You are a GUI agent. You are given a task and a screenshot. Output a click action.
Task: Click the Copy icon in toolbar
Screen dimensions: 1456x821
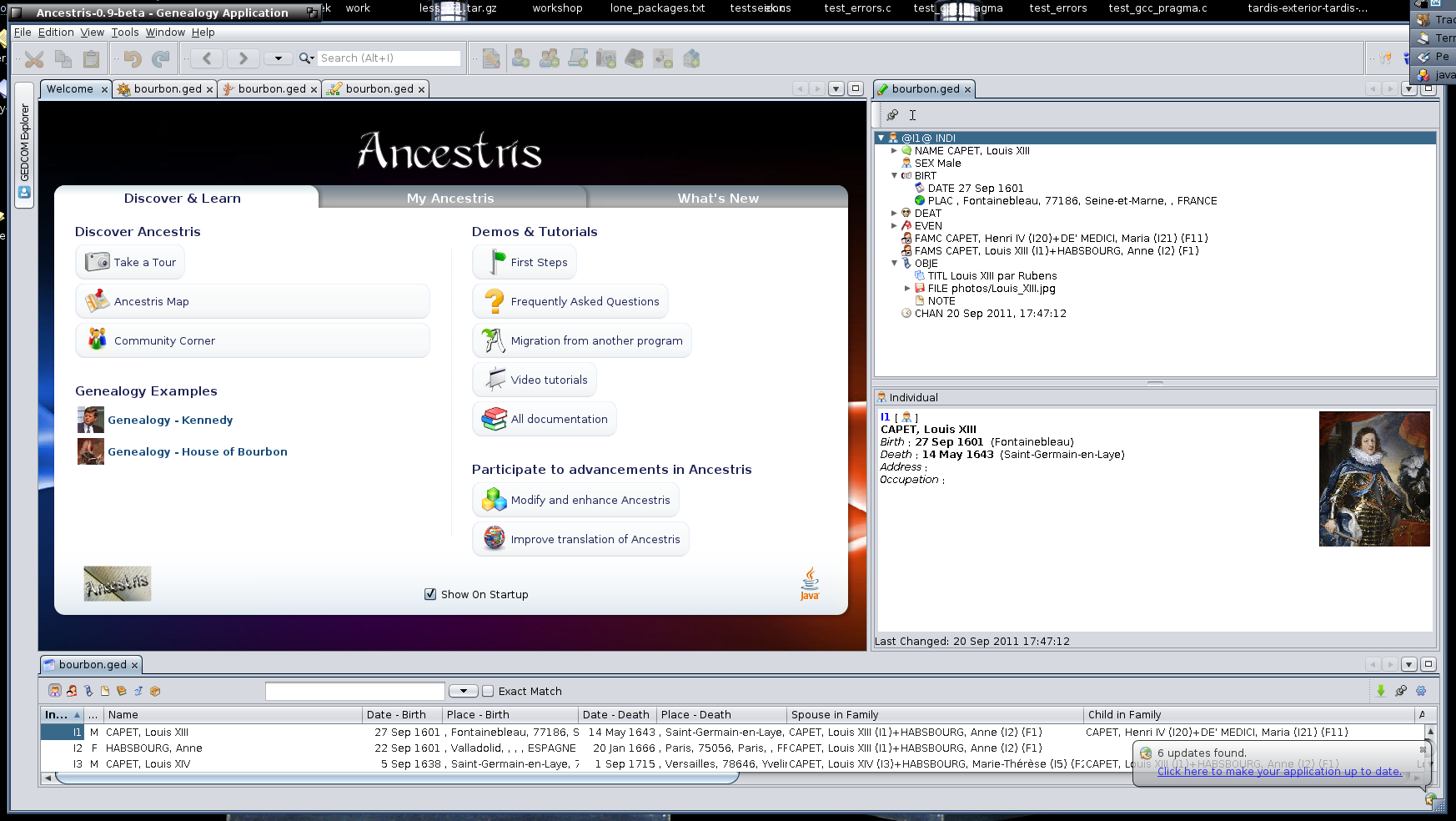[63, 58]
